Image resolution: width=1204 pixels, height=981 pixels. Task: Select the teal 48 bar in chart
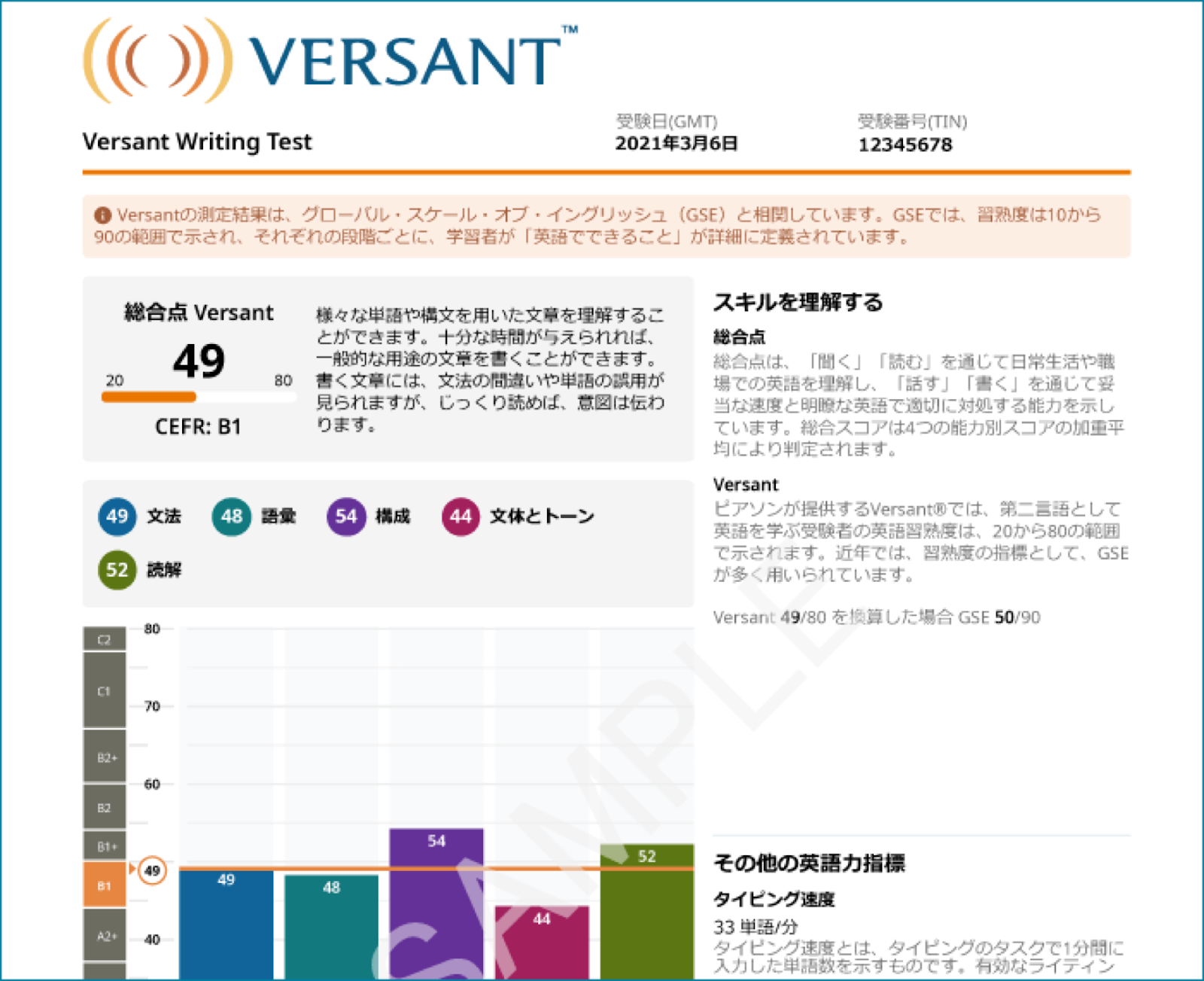(x=331, y=928)
